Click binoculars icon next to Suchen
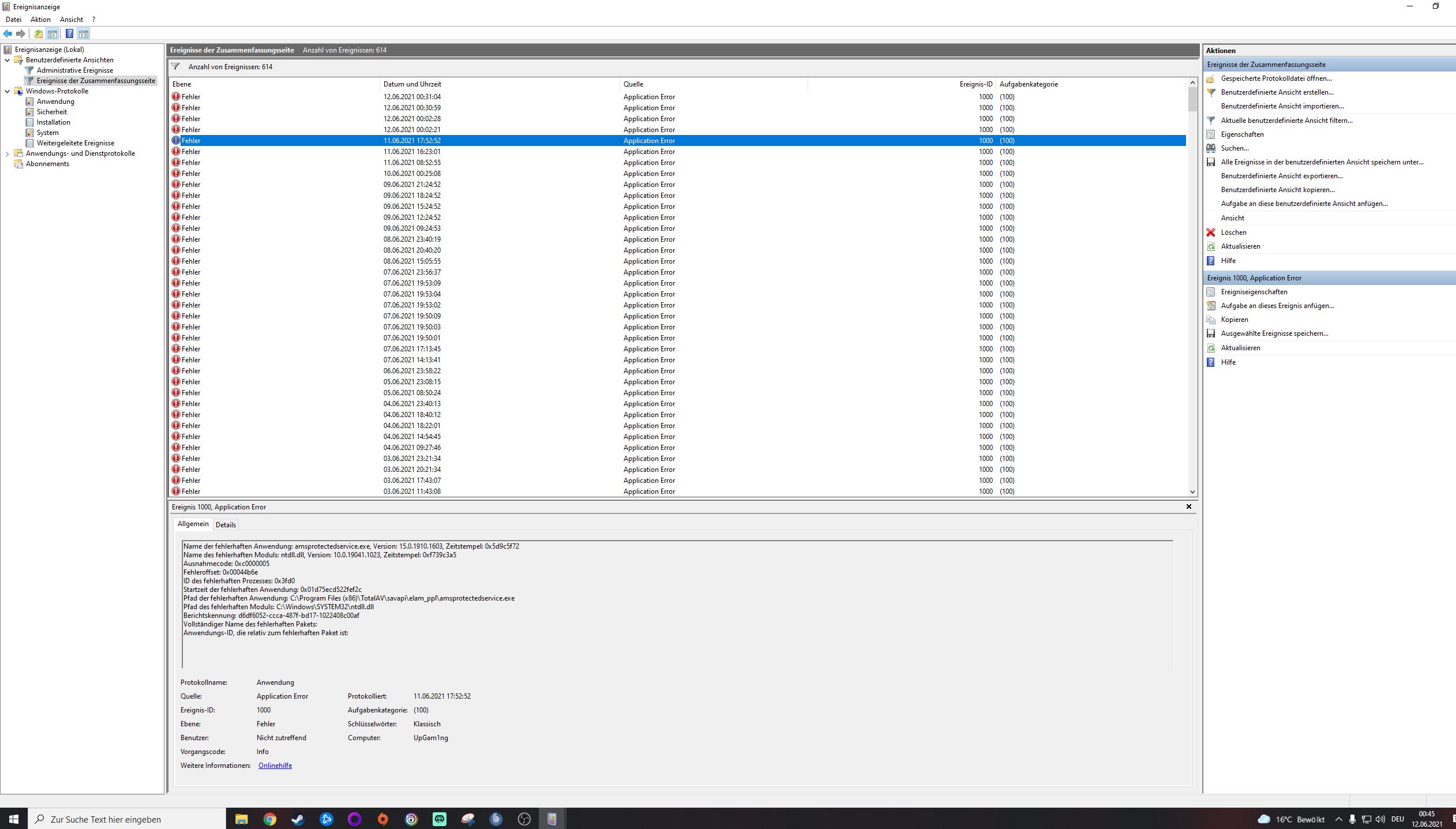The image size is (1456, 829). click(x=1211, y=148)
